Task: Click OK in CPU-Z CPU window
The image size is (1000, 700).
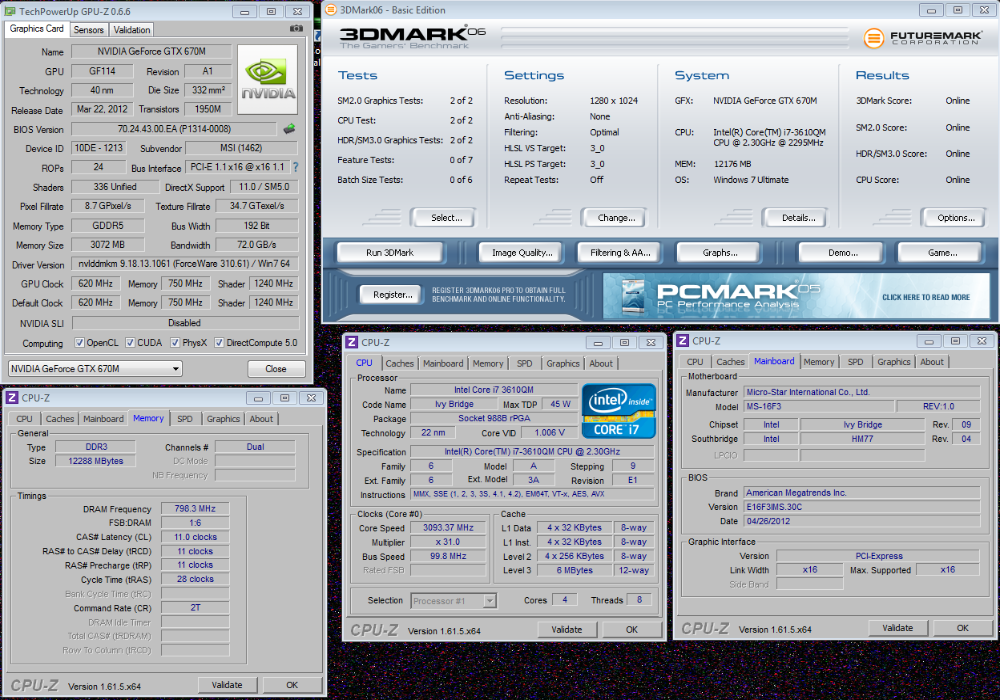Action: coord(631,629)
